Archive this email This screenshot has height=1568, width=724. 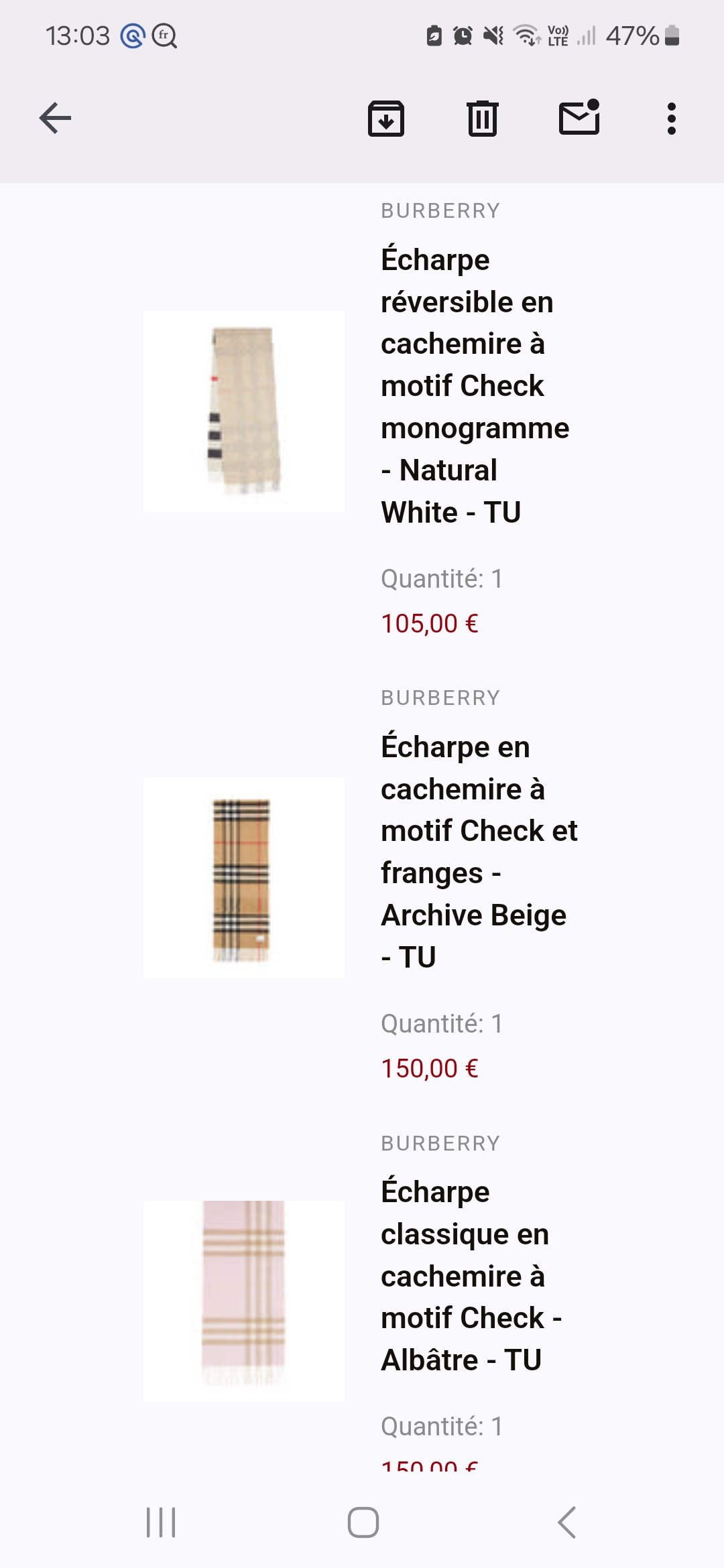tap(386, 119)
